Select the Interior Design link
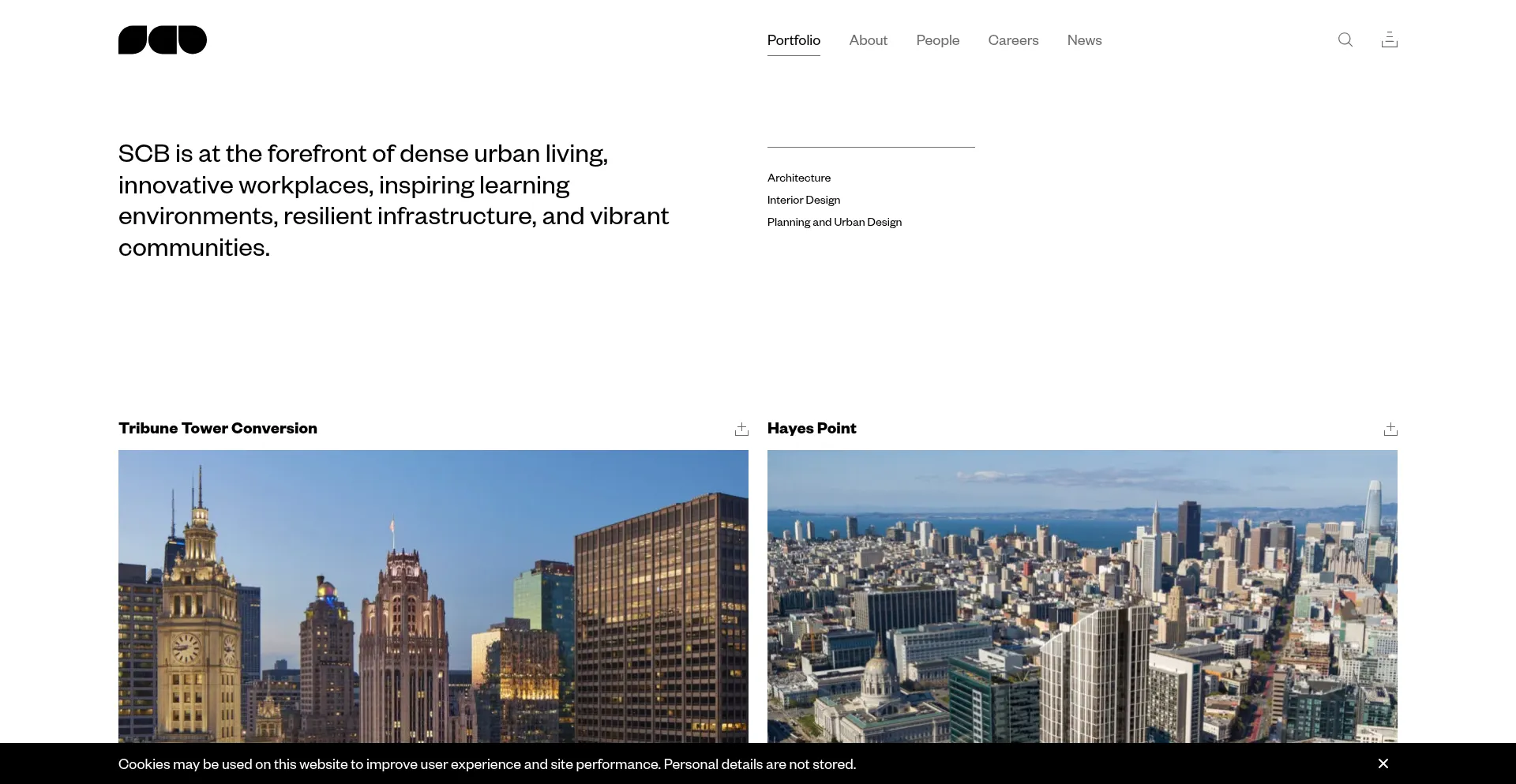Viewport: 1516px width, 784px height. click(804, 200)
